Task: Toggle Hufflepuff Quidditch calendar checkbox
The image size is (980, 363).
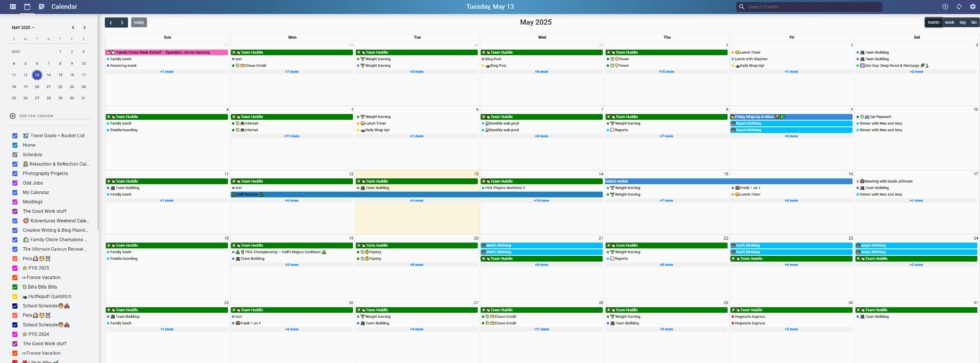Action: pyautogui.click(x=15, y=296)
